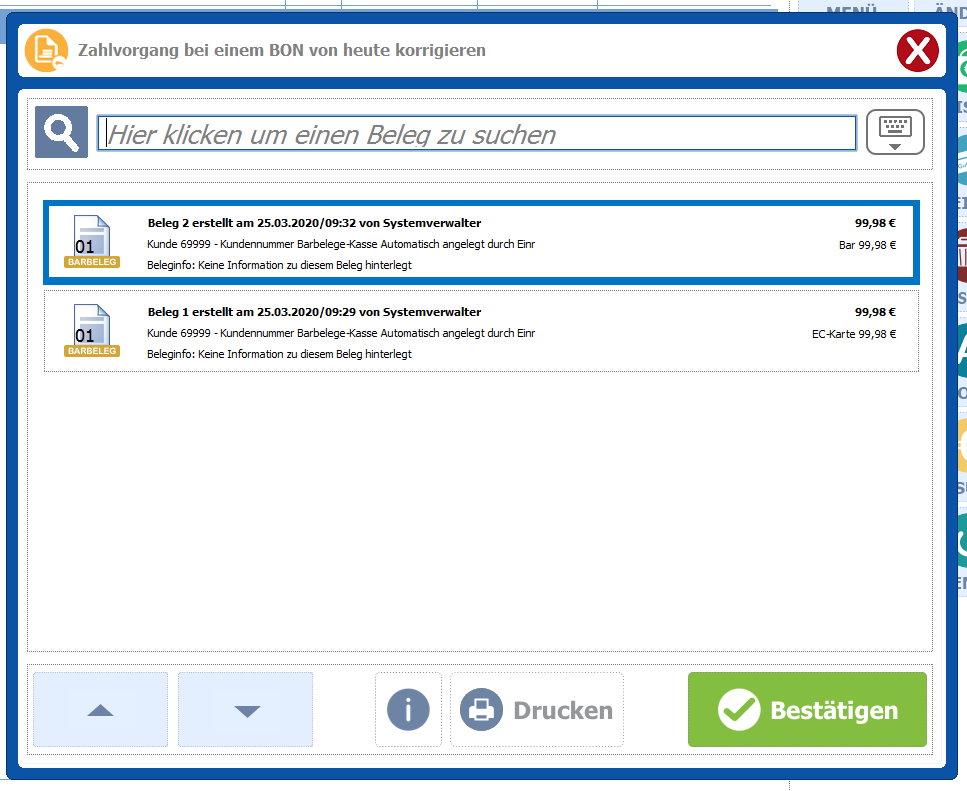Select Beleg 2 from 09:32
The image size is (967, 791).
480,244
